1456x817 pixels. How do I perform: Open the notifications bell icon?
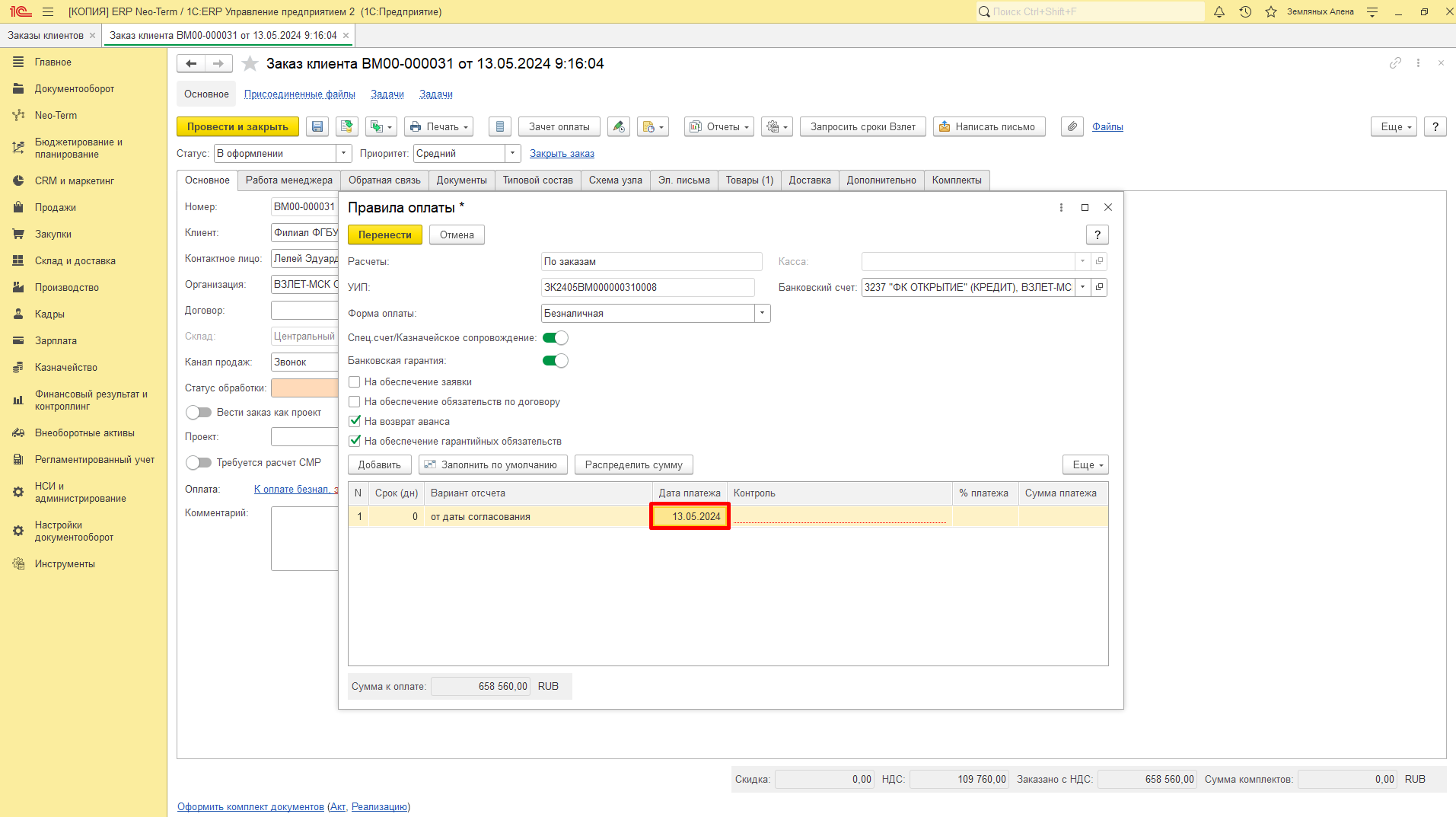[x=1219, y=11]
